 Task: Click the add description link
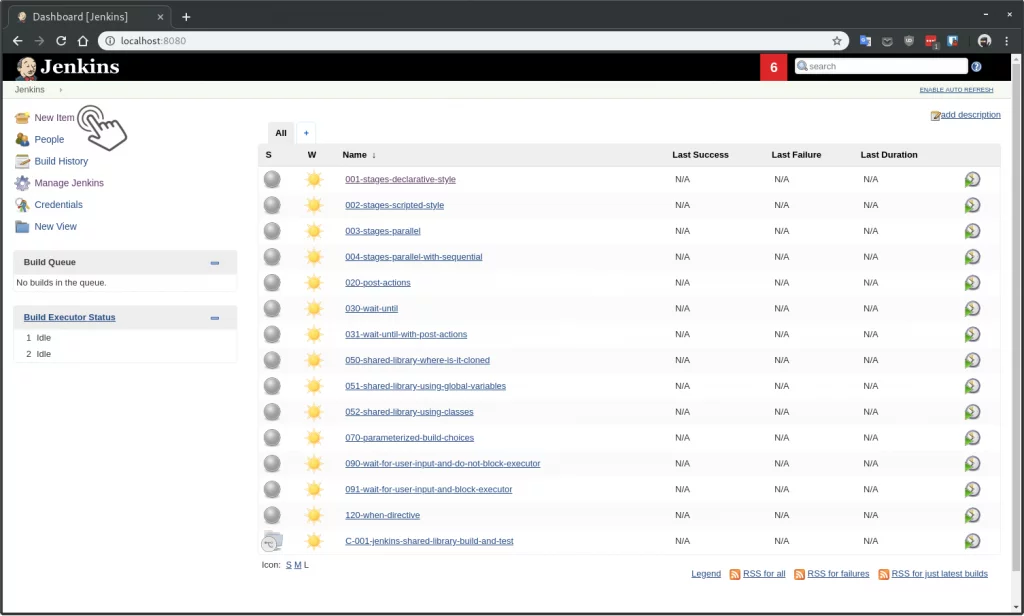pyautogui.click(x=970, y=115)
